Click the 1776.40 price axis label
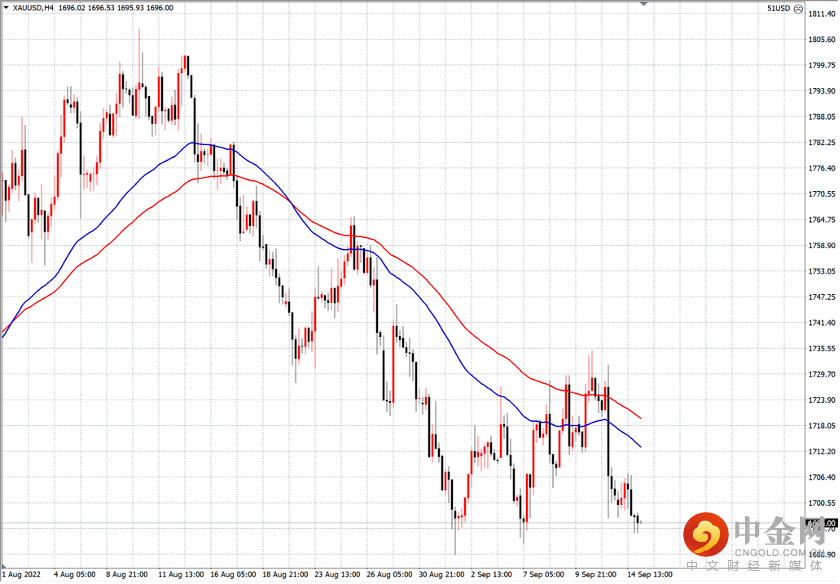The height and width of the screenshot is (584, 840). (821, 168)
